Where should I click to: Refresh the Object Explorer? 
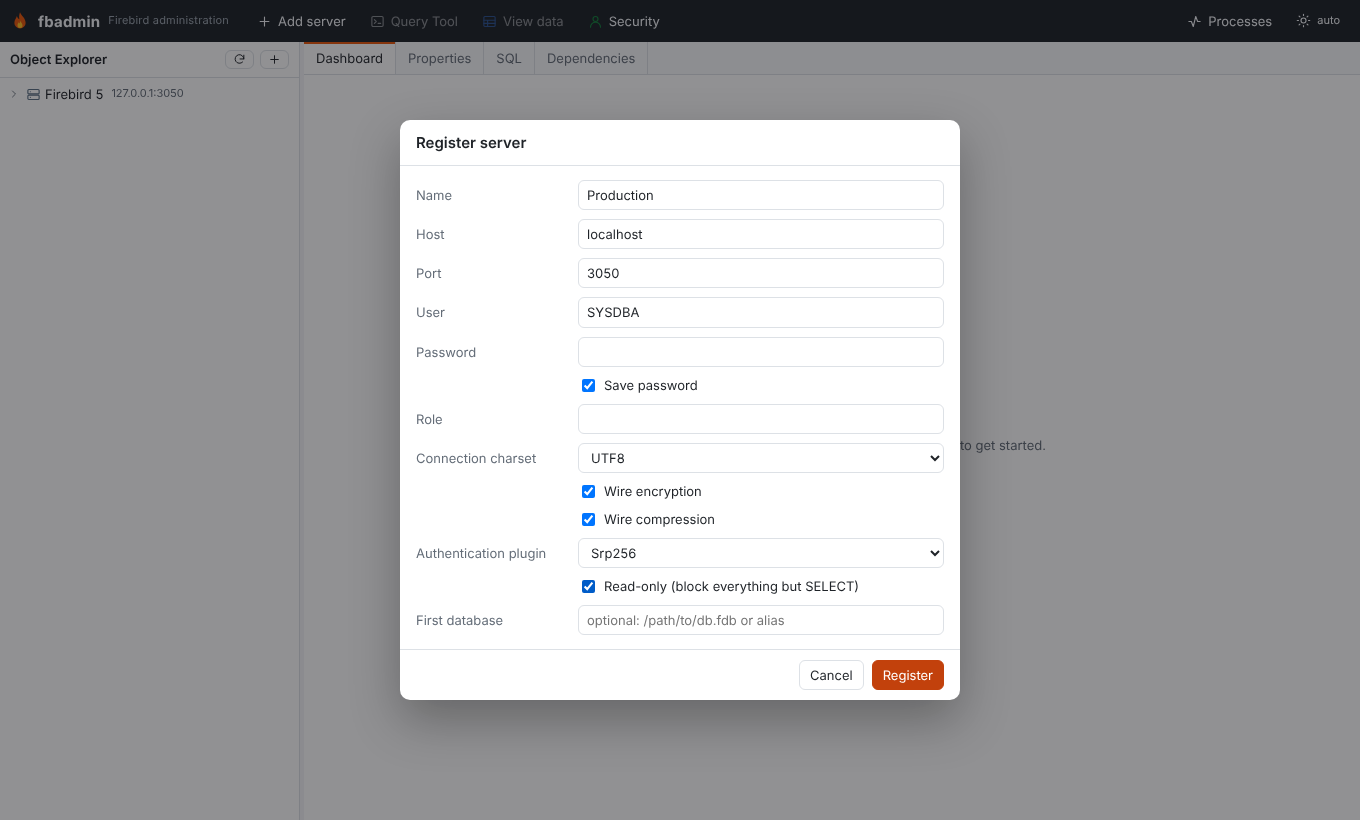239,59
